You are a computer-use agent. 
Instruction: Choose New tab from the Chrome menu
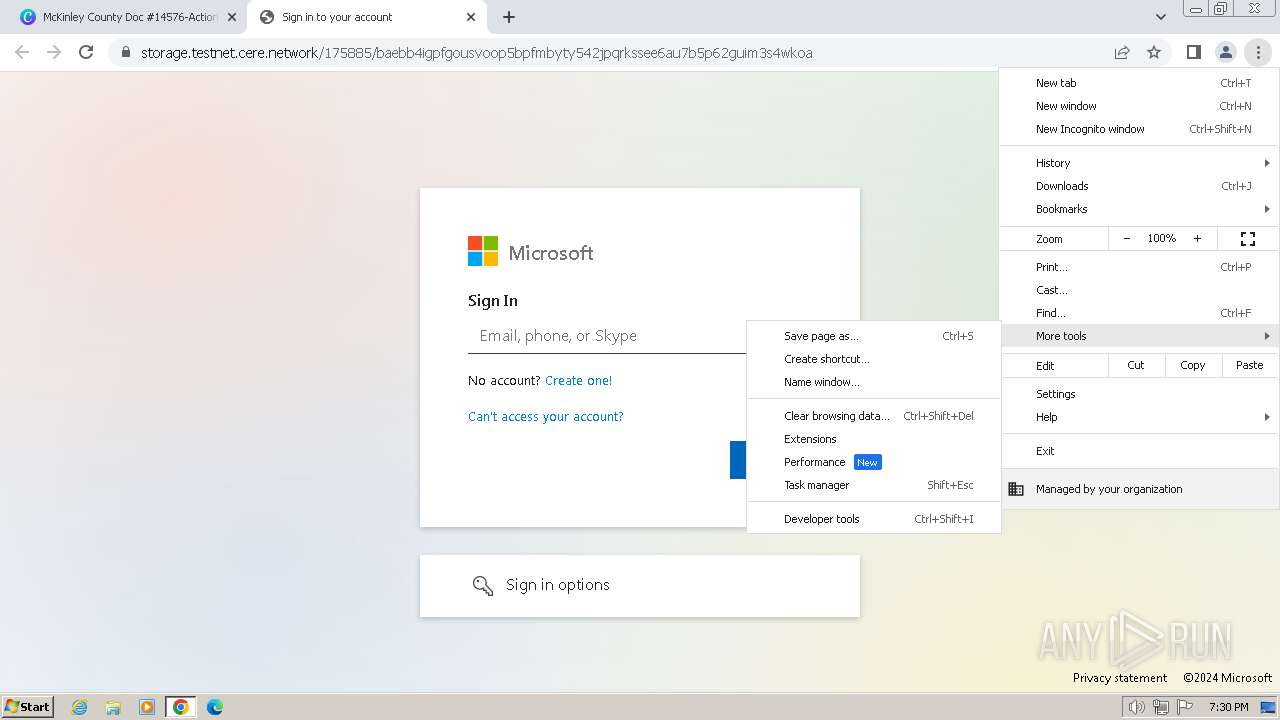click(x=1139, y=83)
